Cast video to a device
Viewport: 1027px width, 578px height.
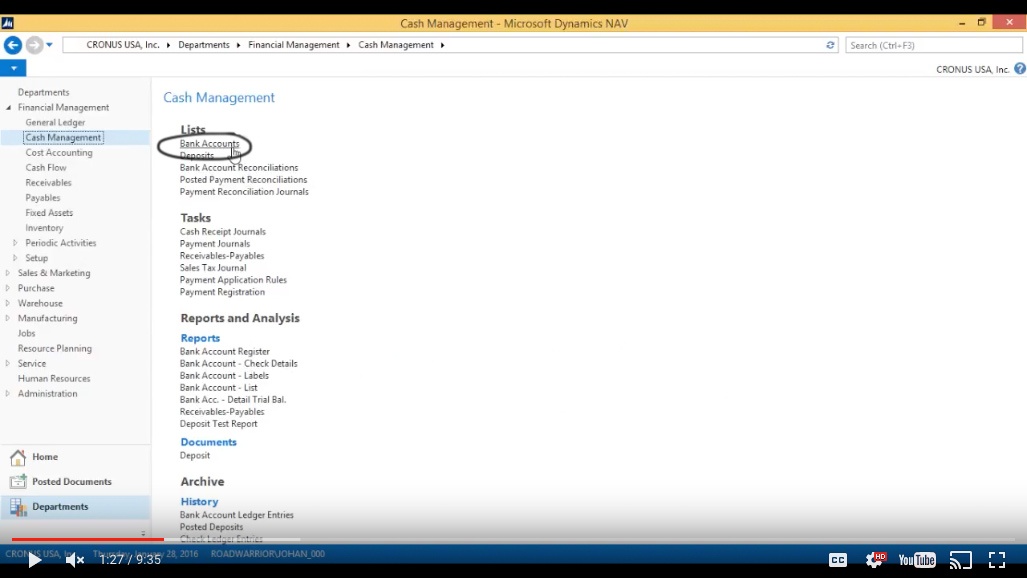961,560
